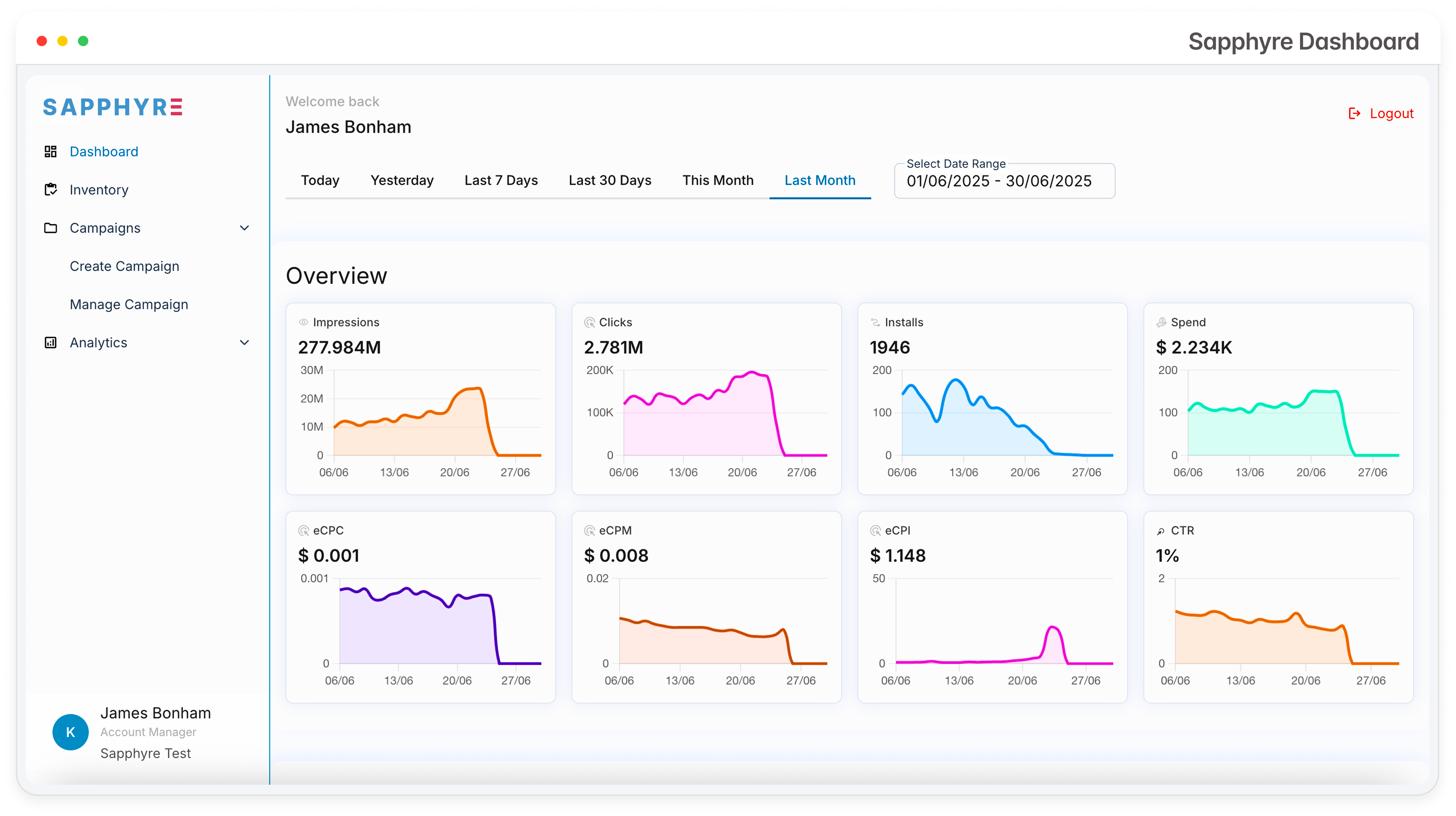Click the Sapphyre logo

pyautogui.click(x=112, y=107)
